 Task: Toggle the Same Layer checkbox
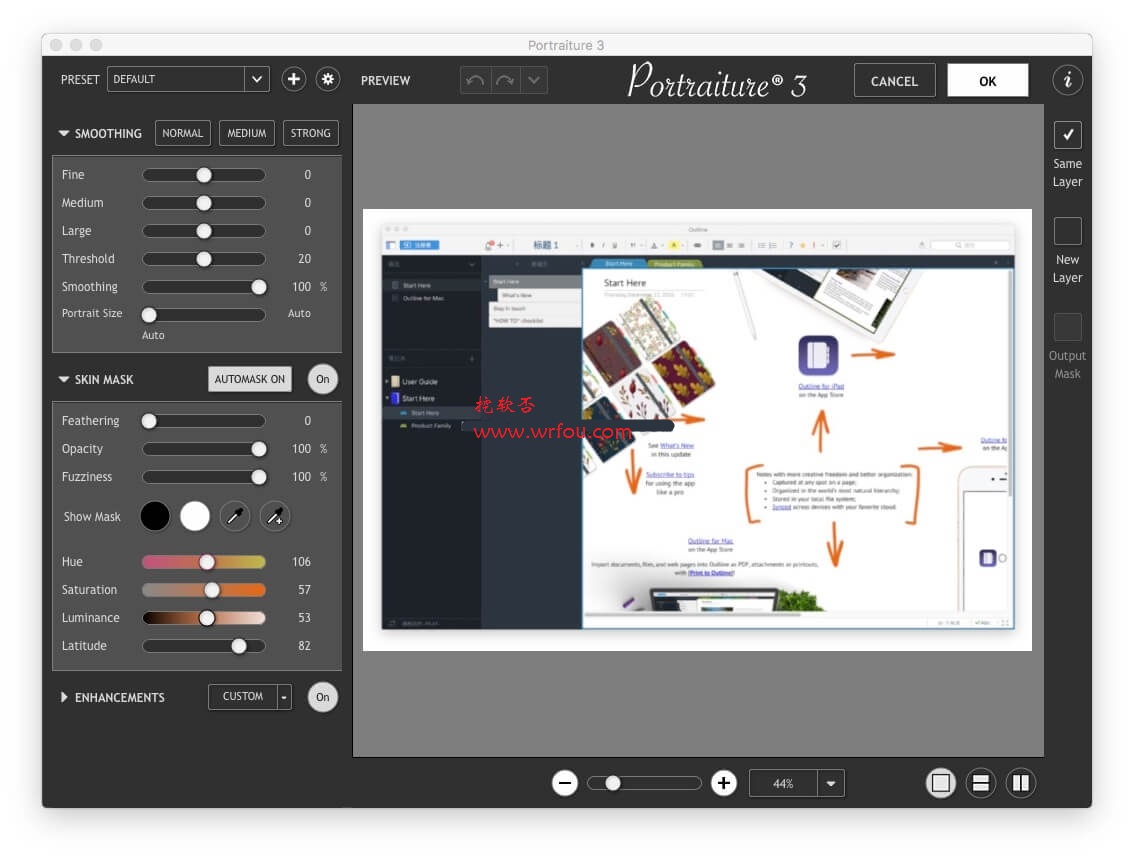[1067, 135]
